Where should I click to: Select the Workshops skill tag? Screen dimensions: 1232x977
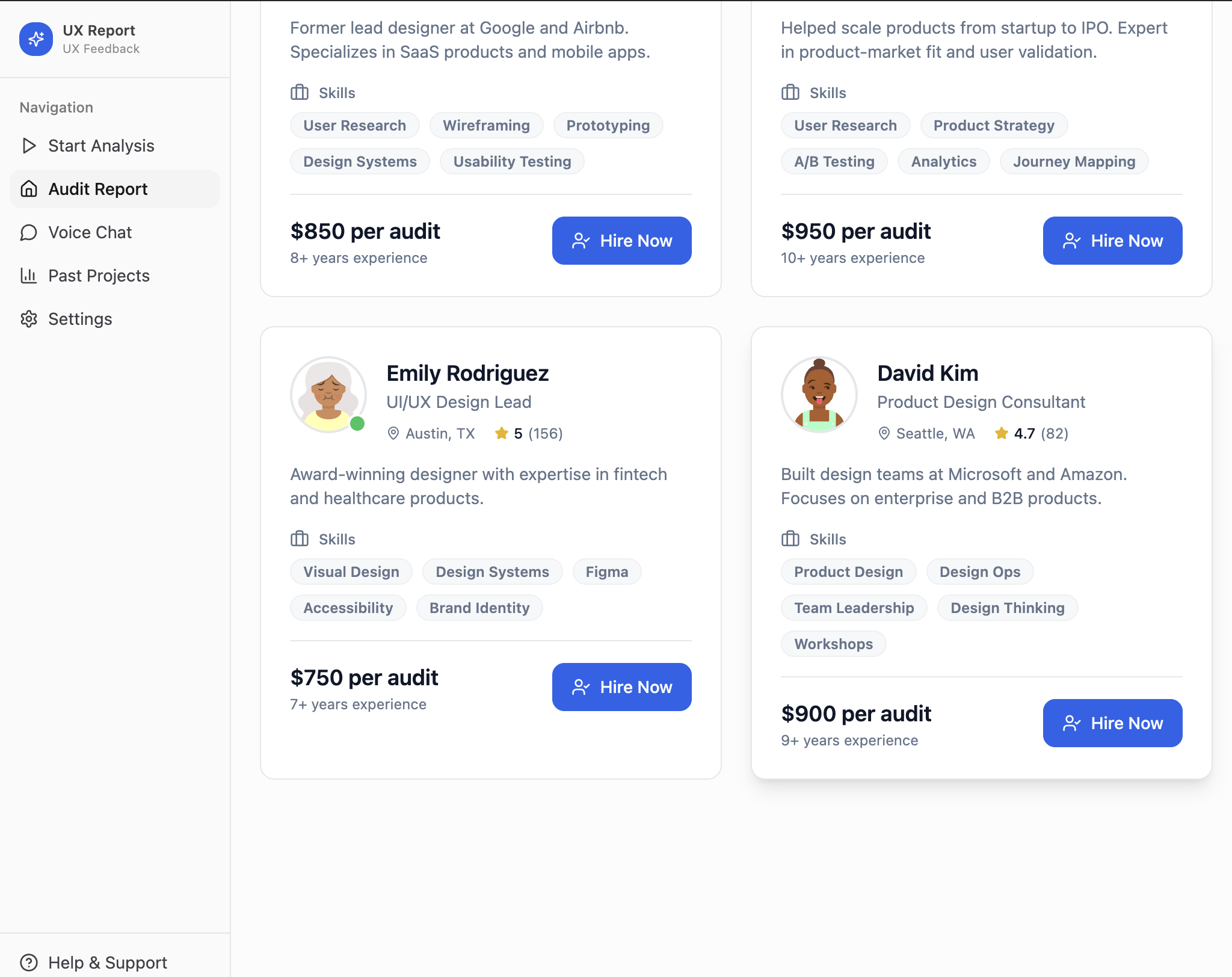tap(833, 644)
